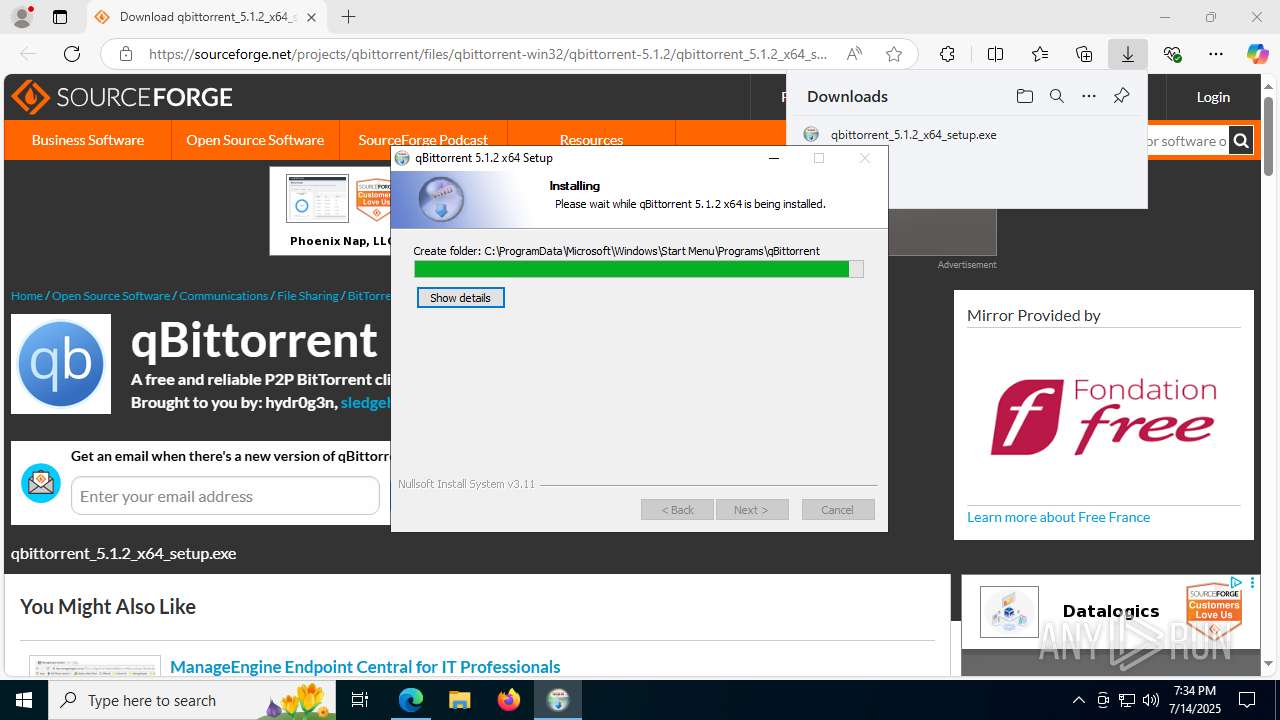Open the notification center icon
1280x720 pixels.
click(x=1247, y=700)
